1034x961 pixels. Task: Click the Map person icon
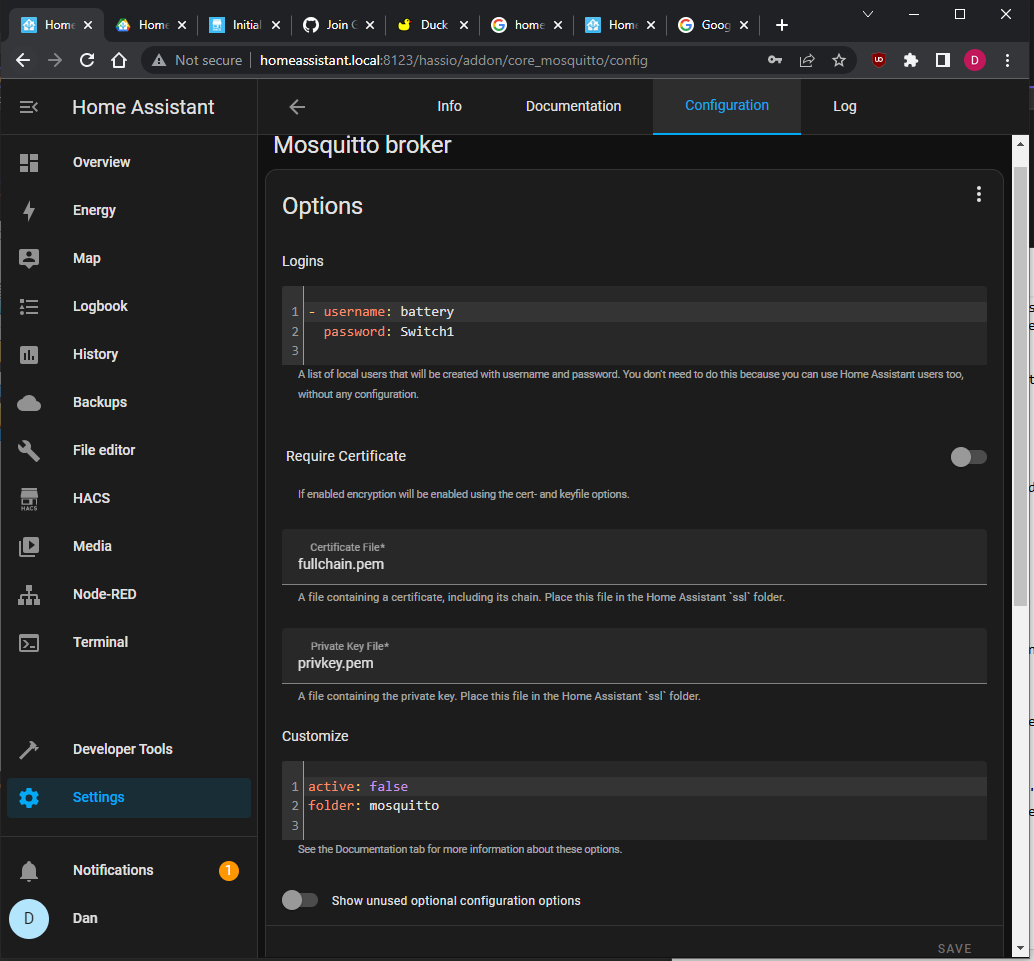tap(29, 259)
